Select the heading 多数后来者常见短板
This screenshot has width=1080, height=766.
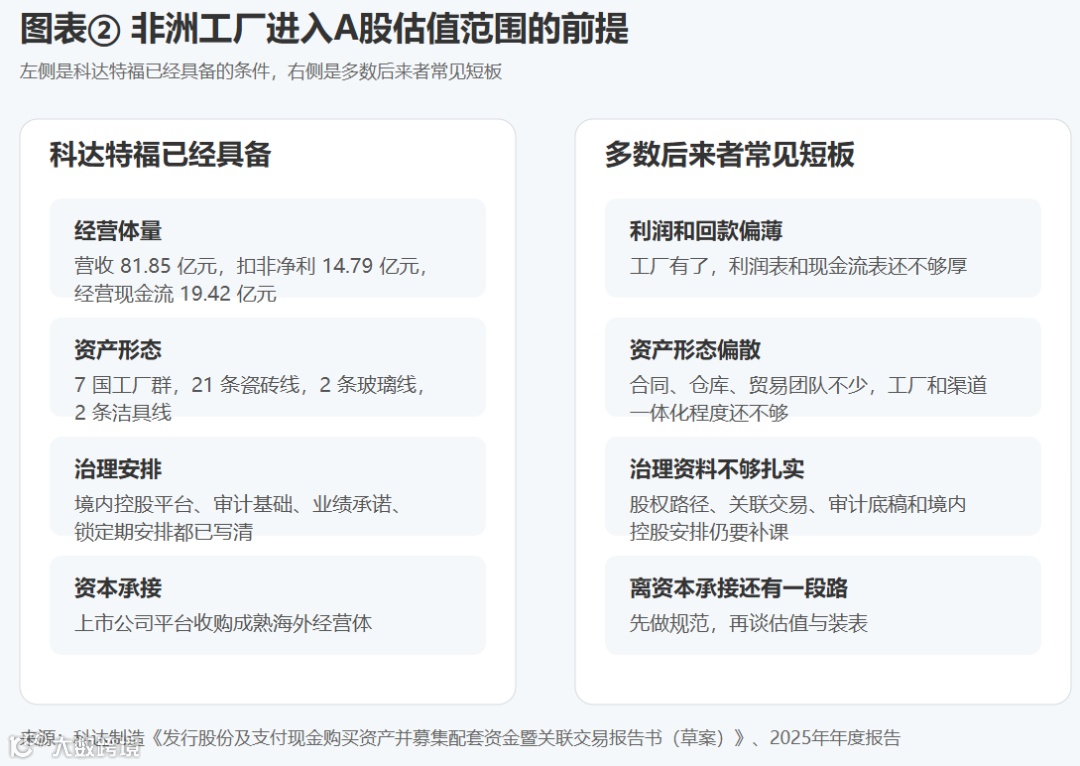pyautogui.click(x=729, y=154)
